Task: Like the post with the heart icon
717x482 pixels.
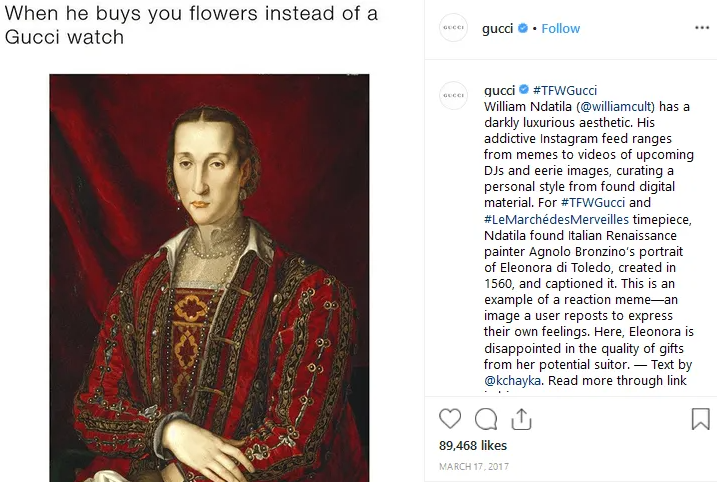Action: tap(451, 419)
